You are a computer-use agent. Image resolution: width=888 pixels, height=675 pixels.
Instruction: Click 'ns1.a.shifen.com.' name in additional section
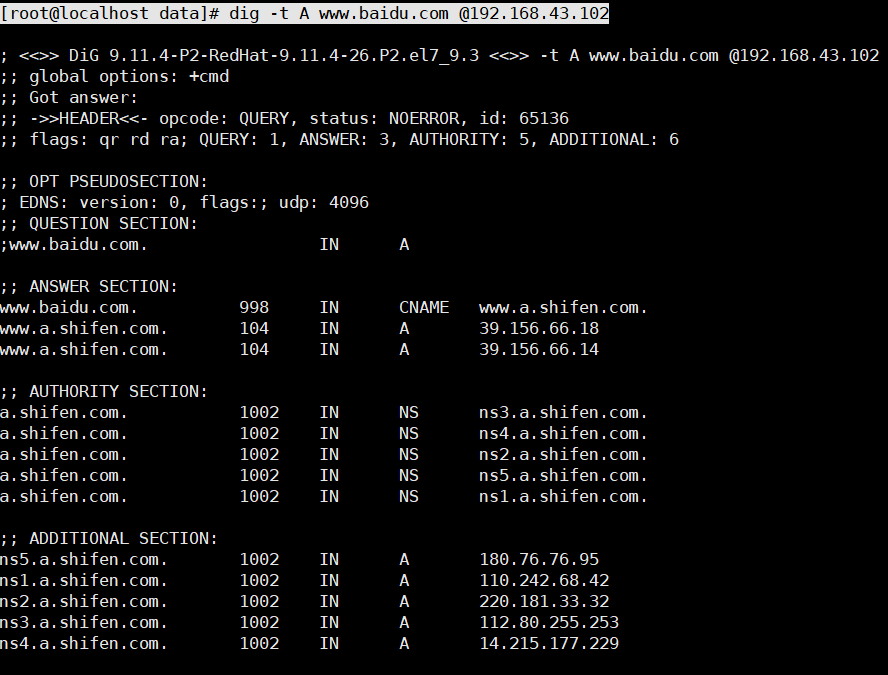click(84, 580)
